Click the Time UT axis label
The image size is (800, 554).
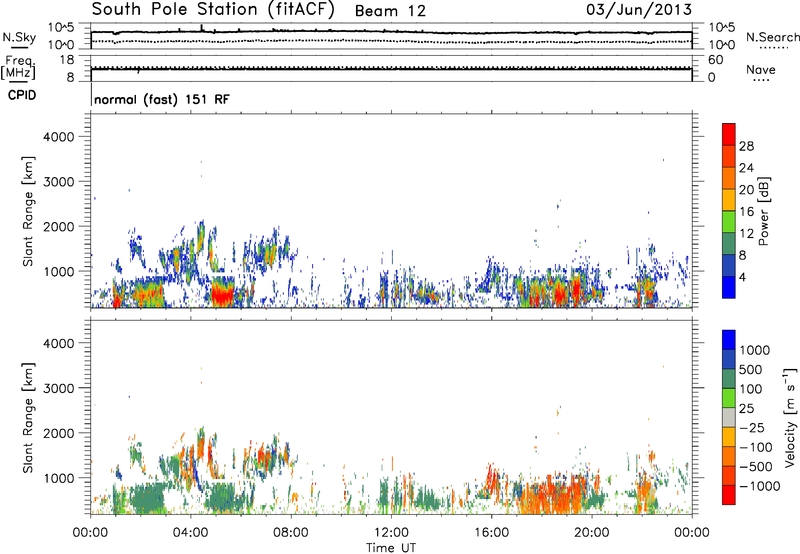[x=391, y=548]
